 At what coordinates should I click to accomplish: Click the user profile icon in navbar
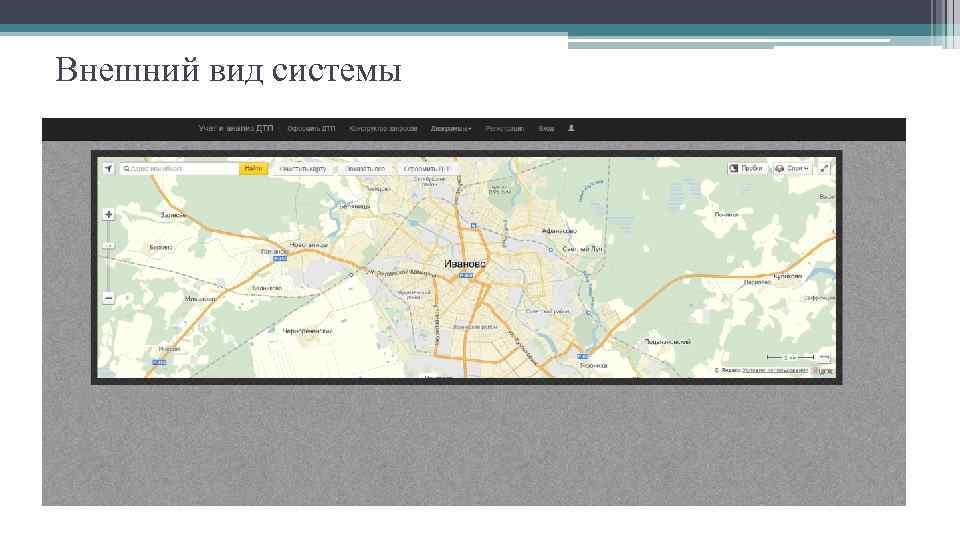[x=571, y=129]
